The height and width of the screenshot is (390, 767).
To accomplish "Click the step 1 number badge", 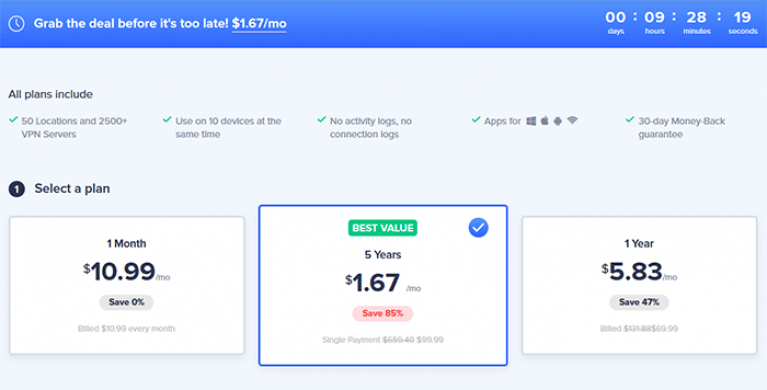I will [17, 189].
